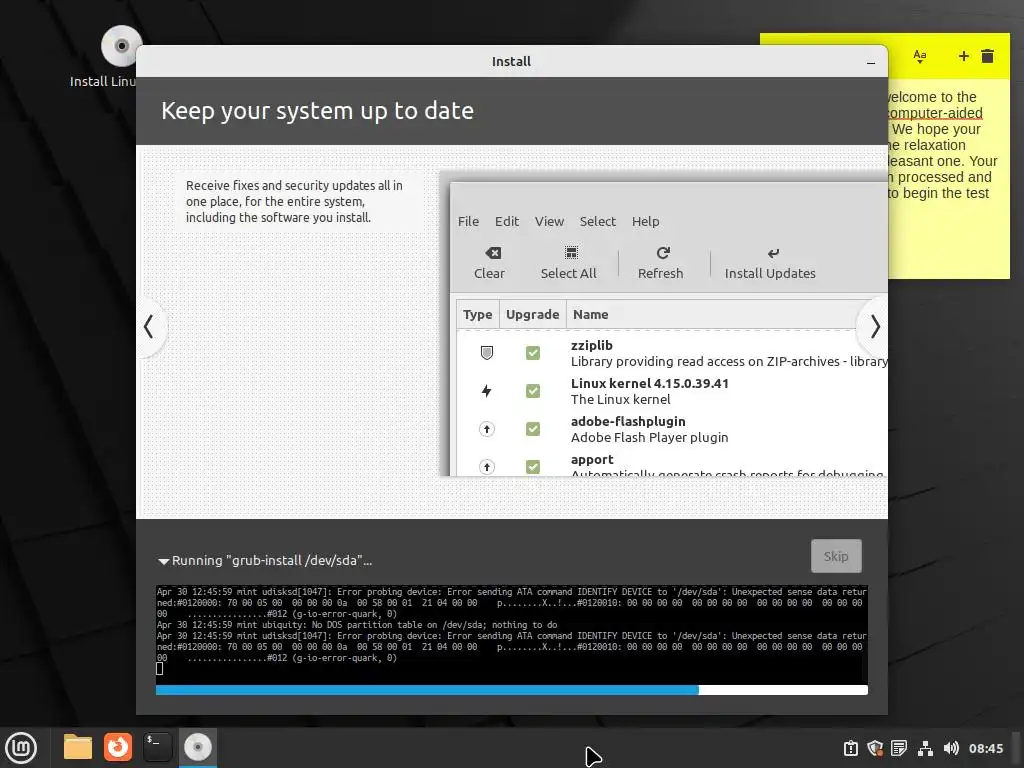This screenshot has width=1024, height=768.
Task: Open the File menu in slide
Action: coord(468,221)
